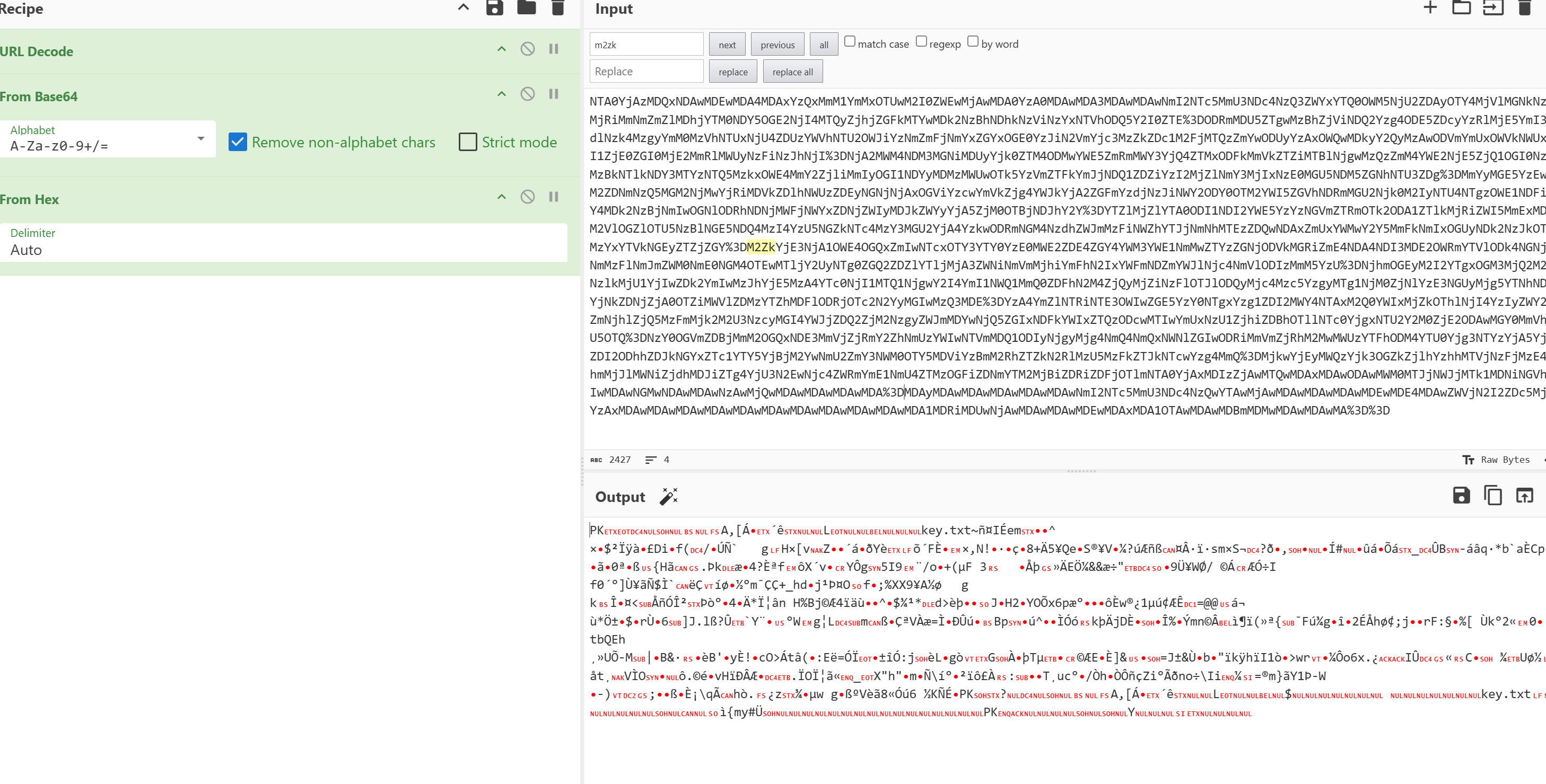
Task: Uncheck Remove non-alphabet chars
Action: tap(238, 142)
